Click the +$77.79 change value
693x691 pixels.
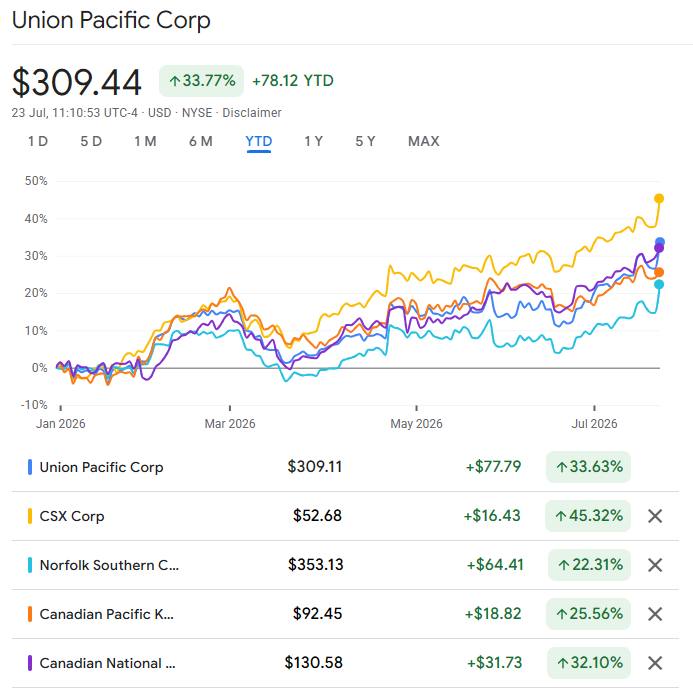pos(493,466)
